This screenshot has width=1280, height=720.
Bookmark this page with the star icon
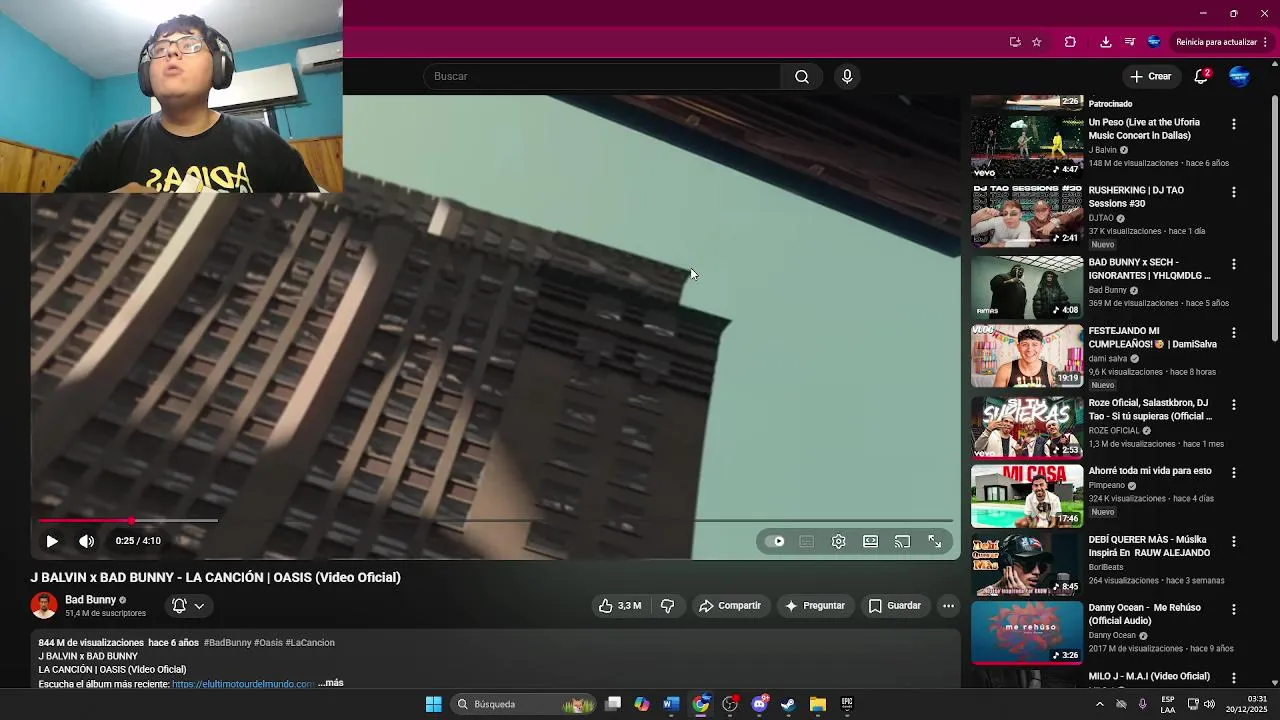(x=1037, y=42)
